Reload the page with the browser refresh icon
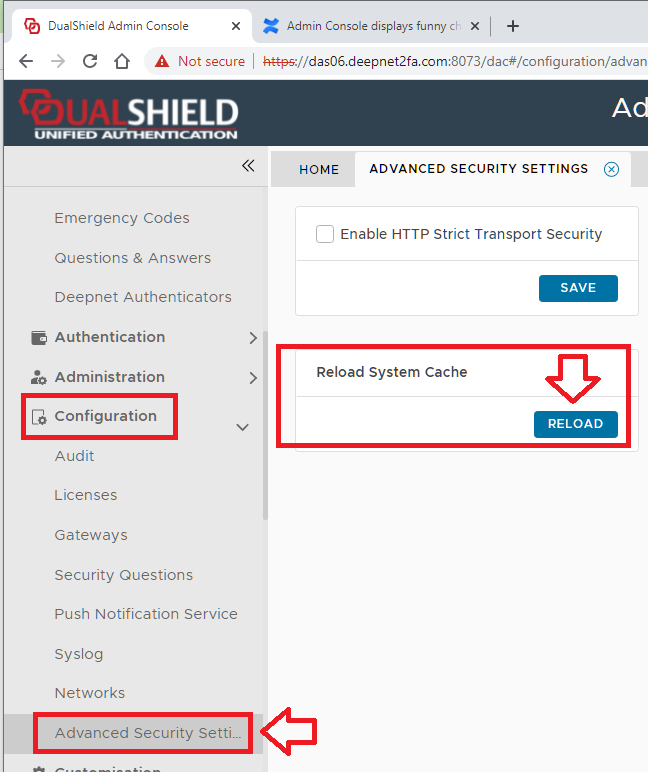 tap(90, 61)
